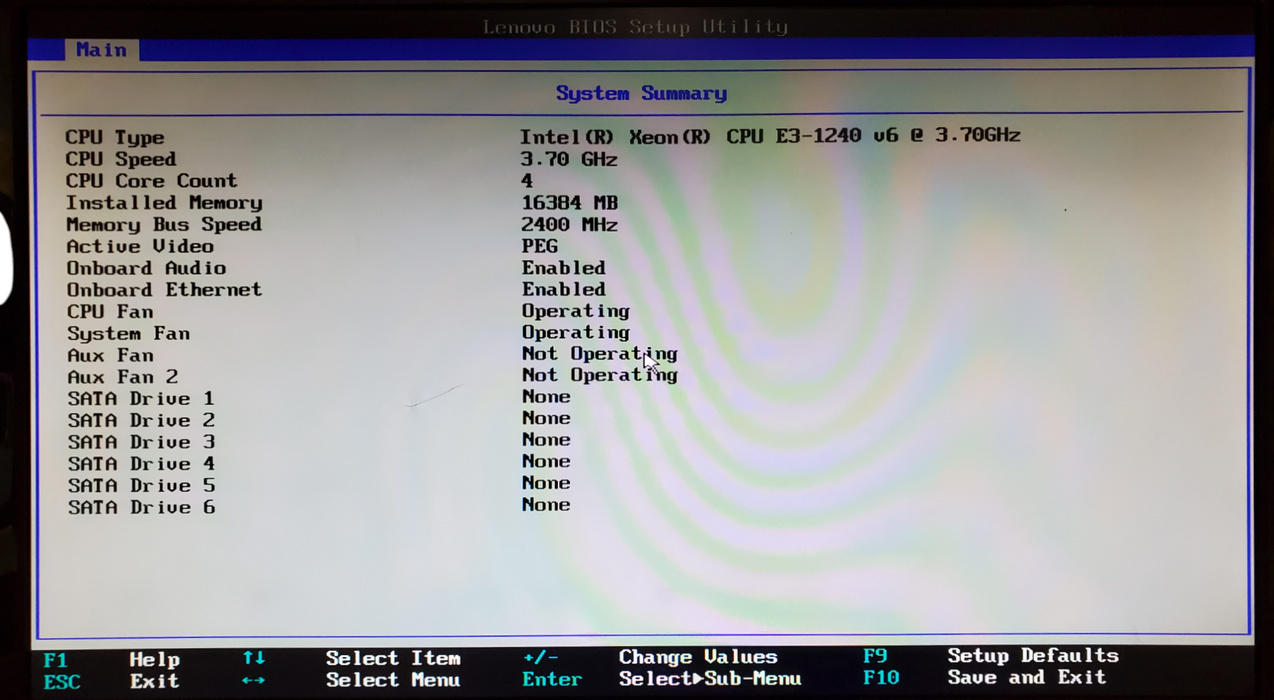This screenshot has width=1274, height=700.
Task: Select None value for SATA Drive 3
Action: point(546,440)
